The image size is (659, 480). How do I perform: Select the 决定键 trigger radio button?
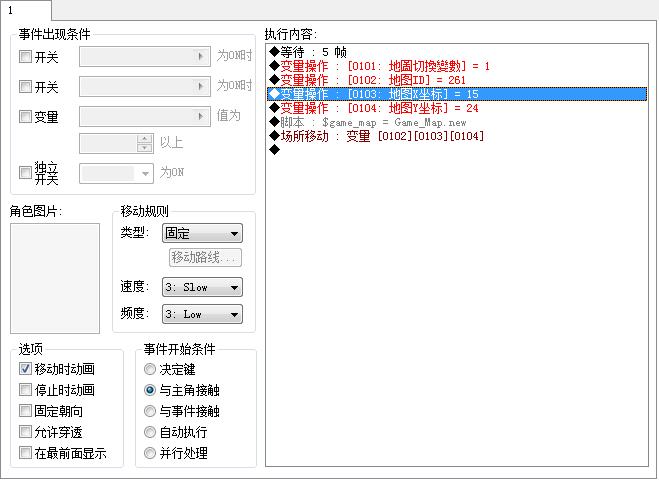(150, 369)
